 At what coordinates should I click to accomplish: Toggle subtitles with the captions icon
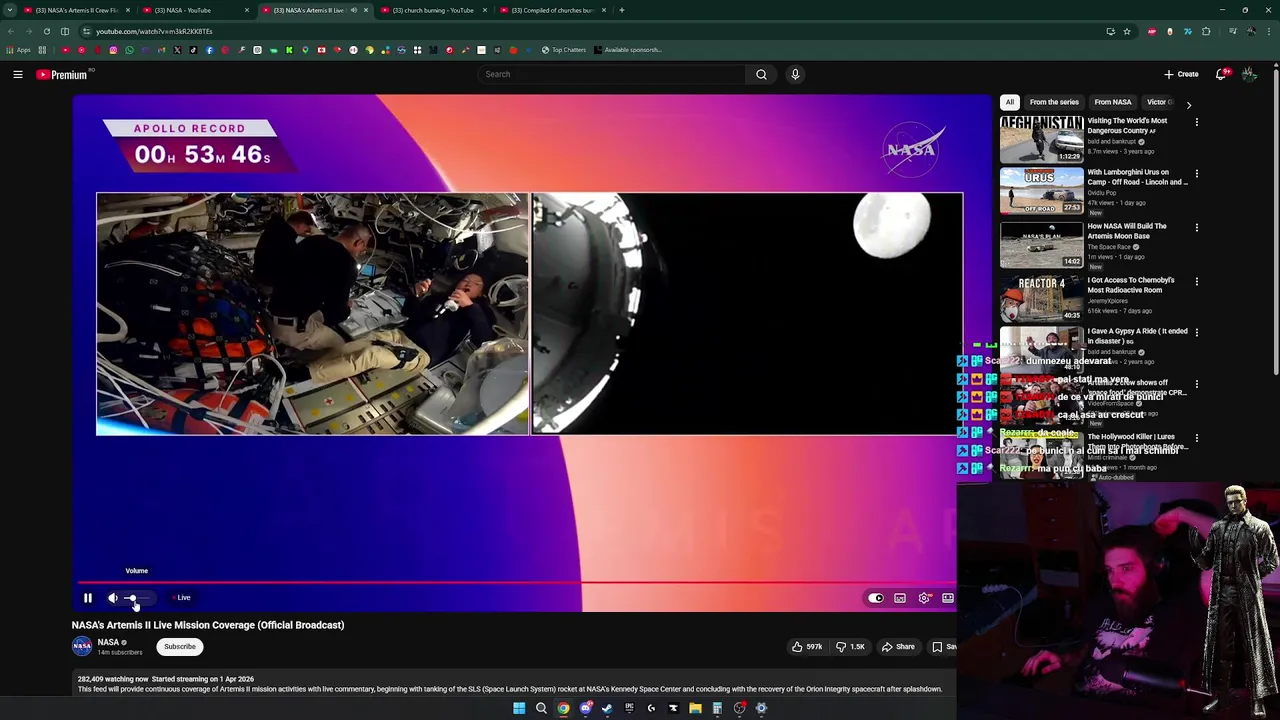[900, 598]
